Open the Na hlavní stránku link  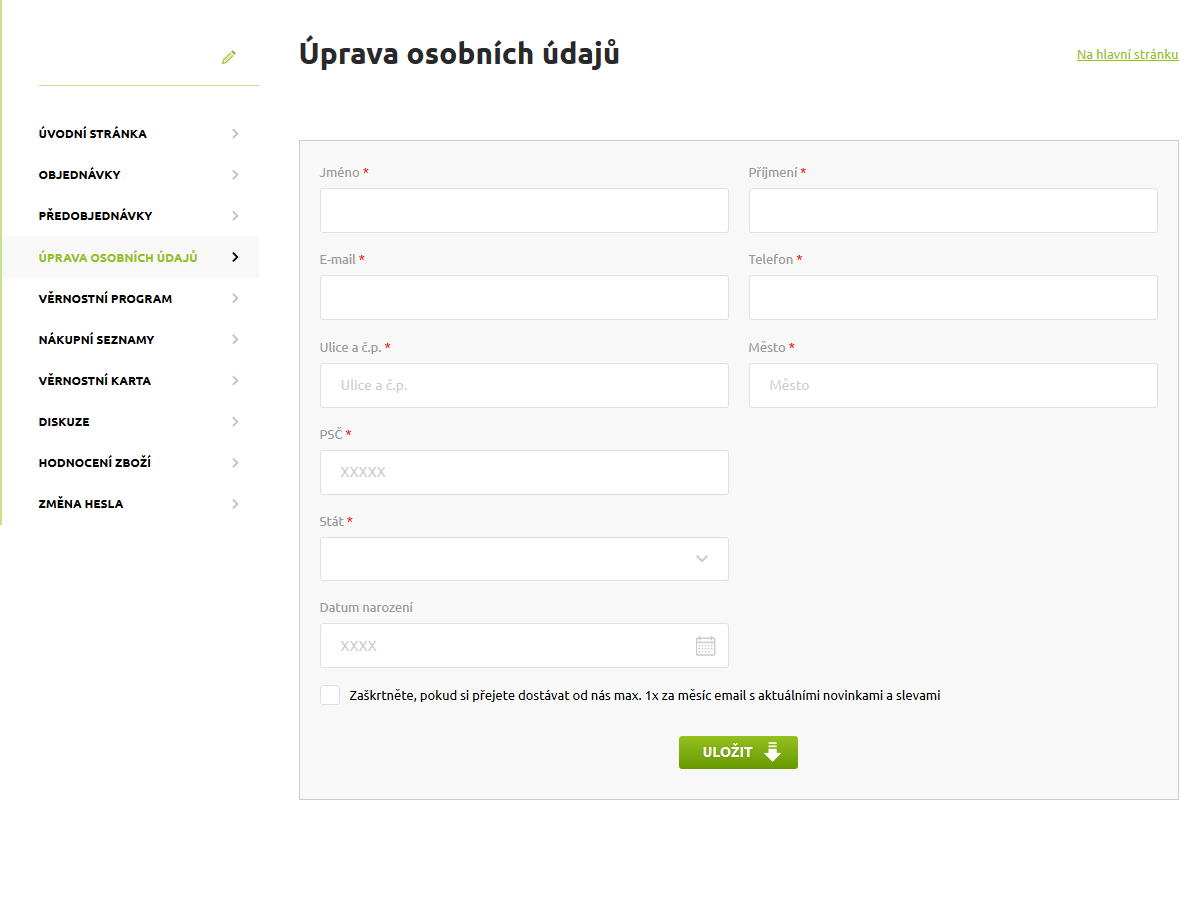1127,55
